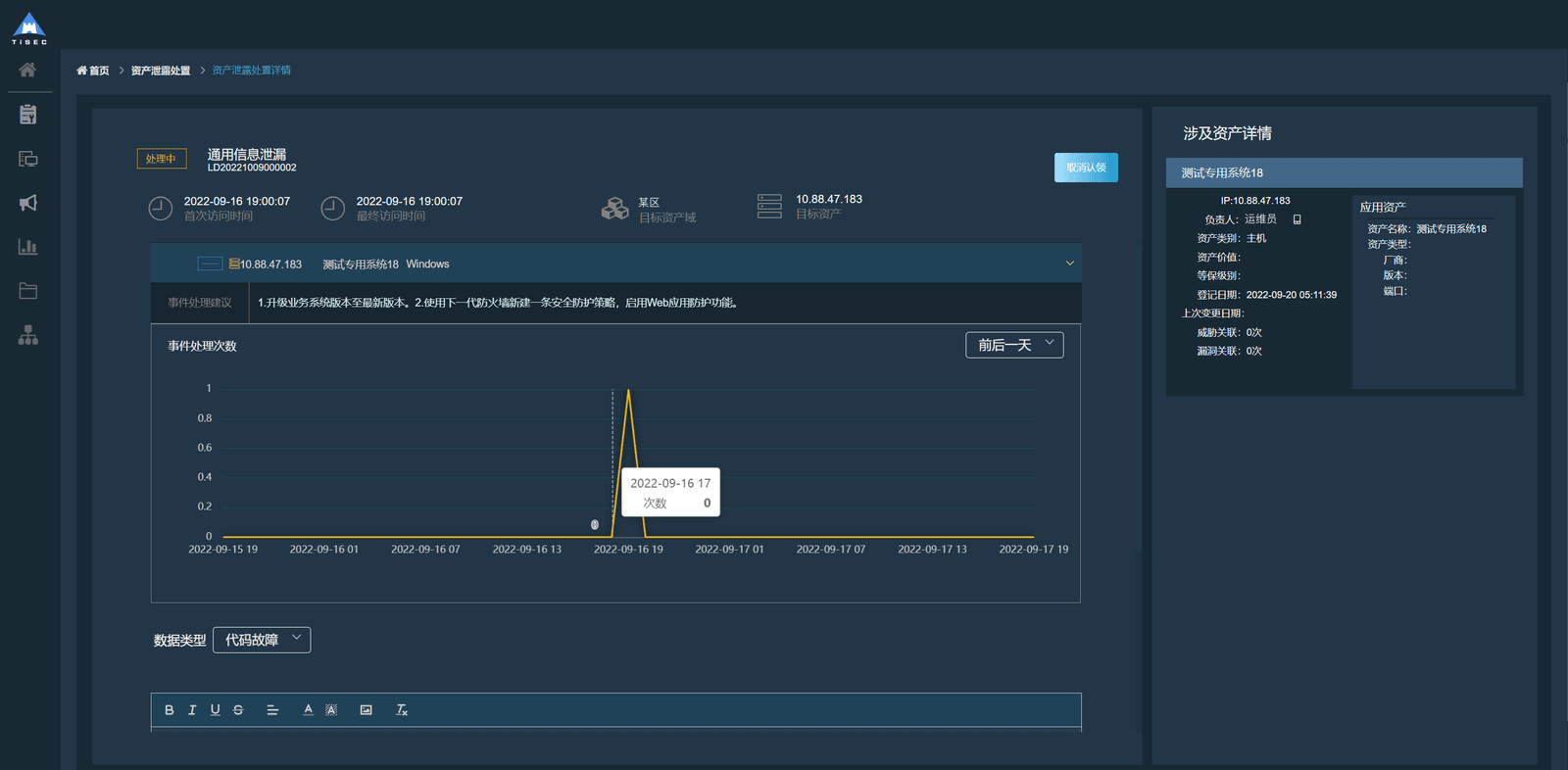Image resolution: width=1568 pixels, height=770 pixels.
Task: Open the 代码故障 data type dropdown
Action: click(x=262, y=640)
